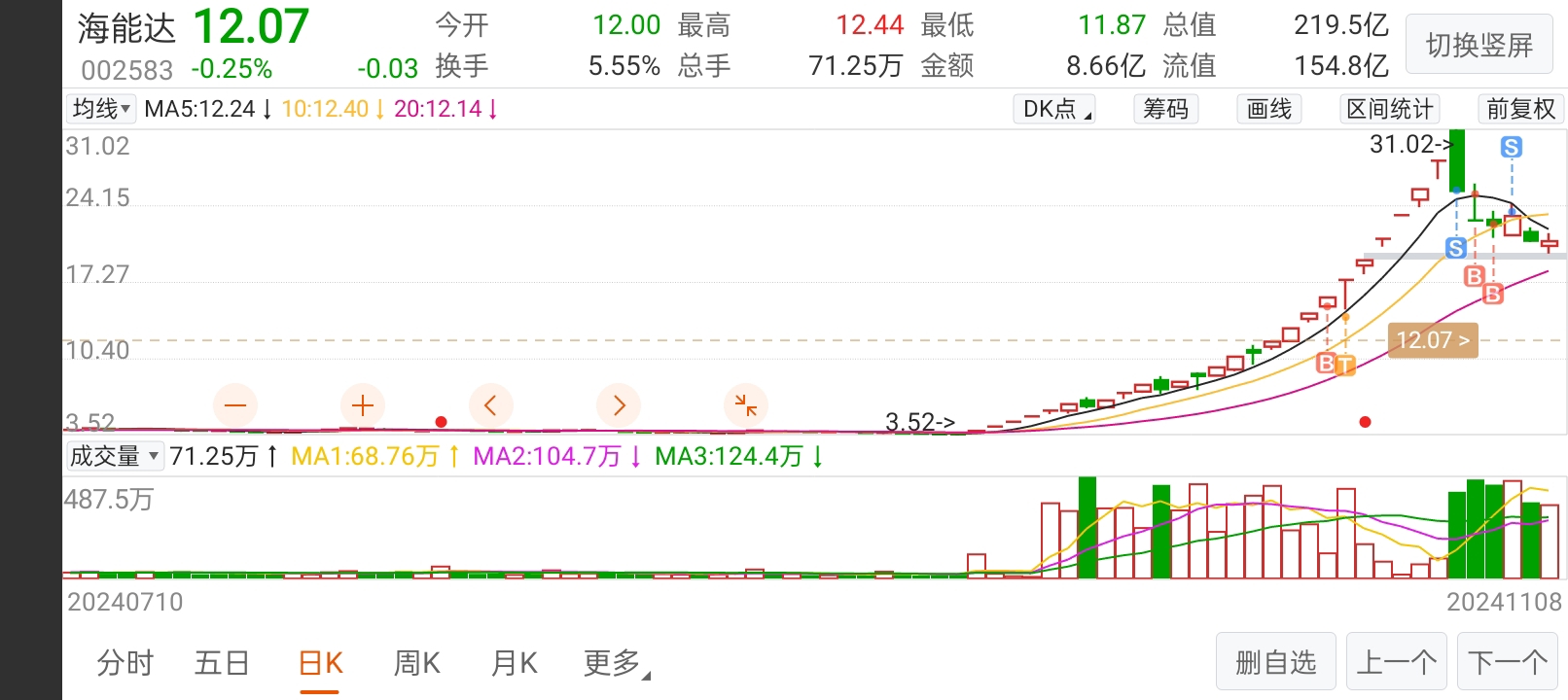Expand the DK点 options
This screenshot has width=1568, height=700.
1054,109
